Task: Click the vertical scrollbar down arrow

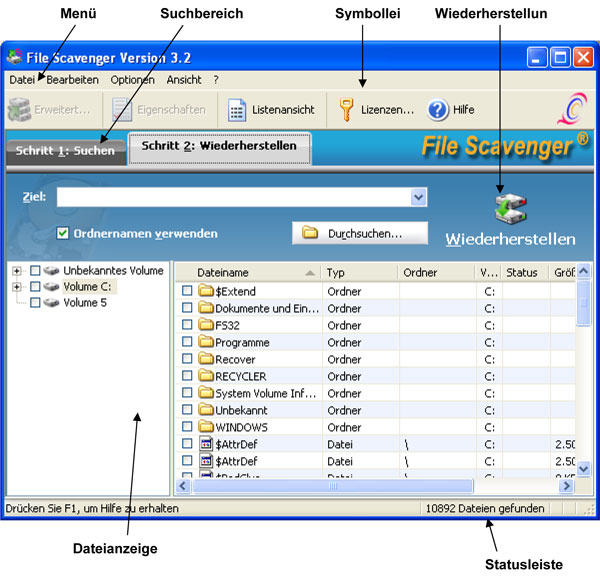Action: (x=584, y=468)
